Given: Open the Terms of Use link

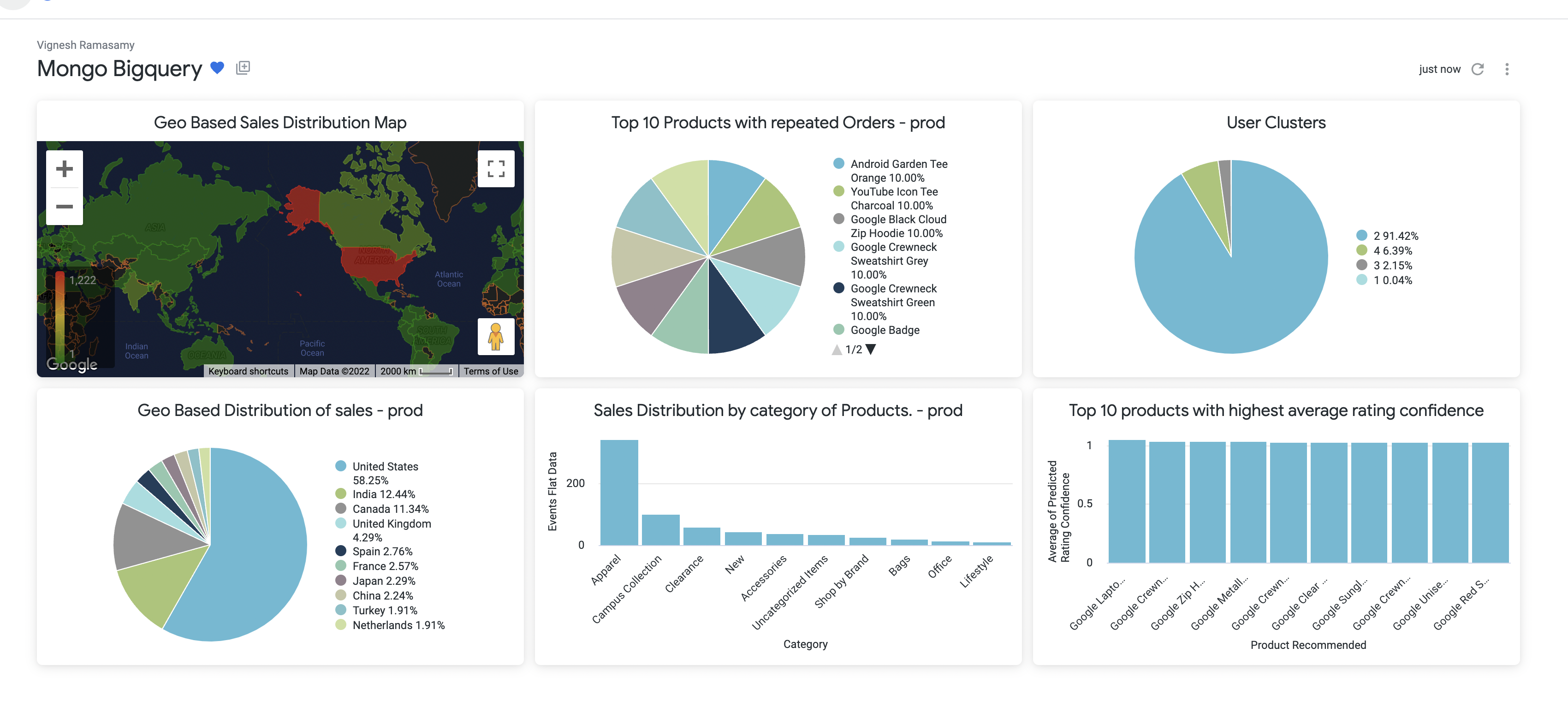Looking at the screenshot, I should point(491,371).
